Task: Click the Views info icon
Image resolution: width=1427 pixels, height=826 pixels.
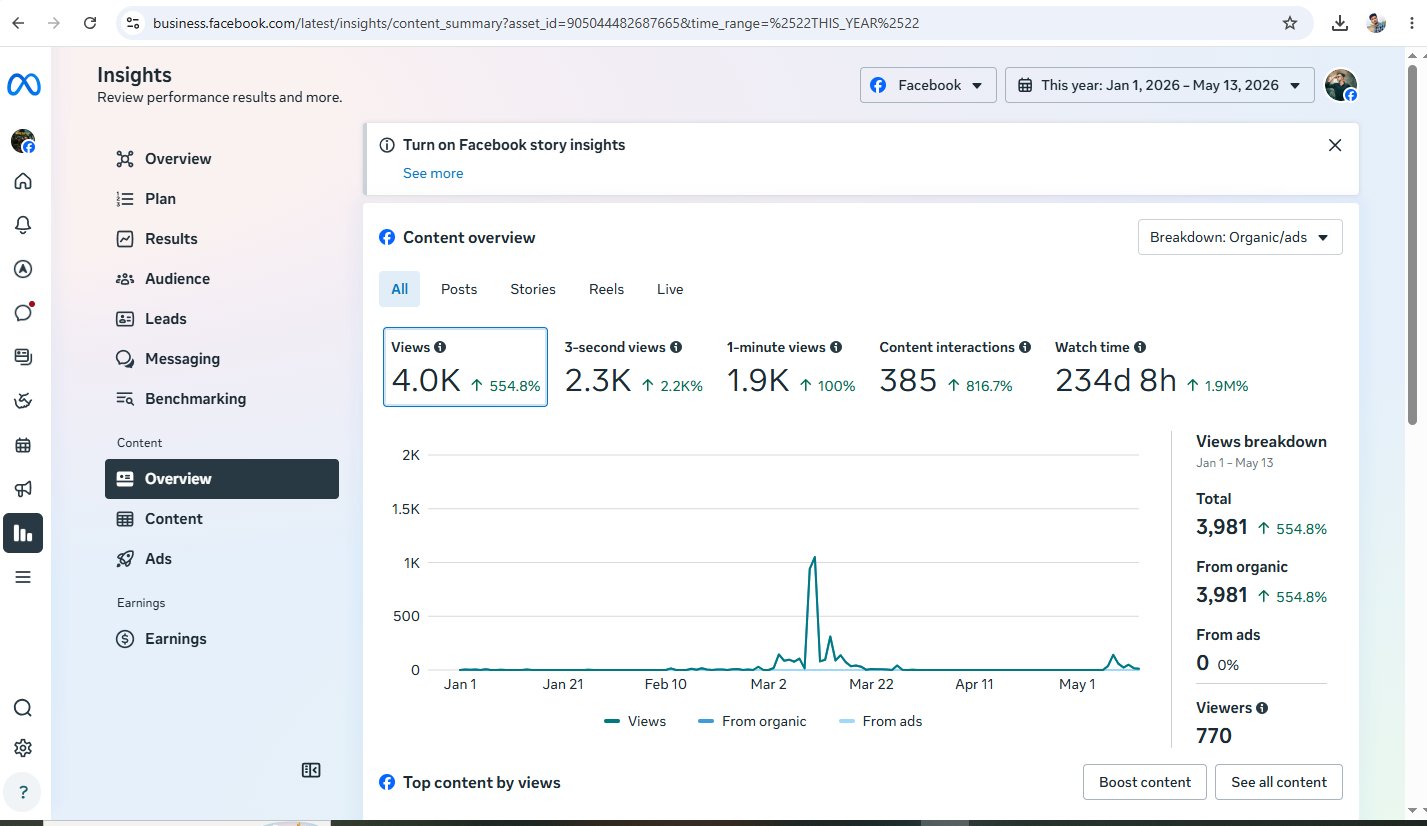Action: (x=440, y=347)
